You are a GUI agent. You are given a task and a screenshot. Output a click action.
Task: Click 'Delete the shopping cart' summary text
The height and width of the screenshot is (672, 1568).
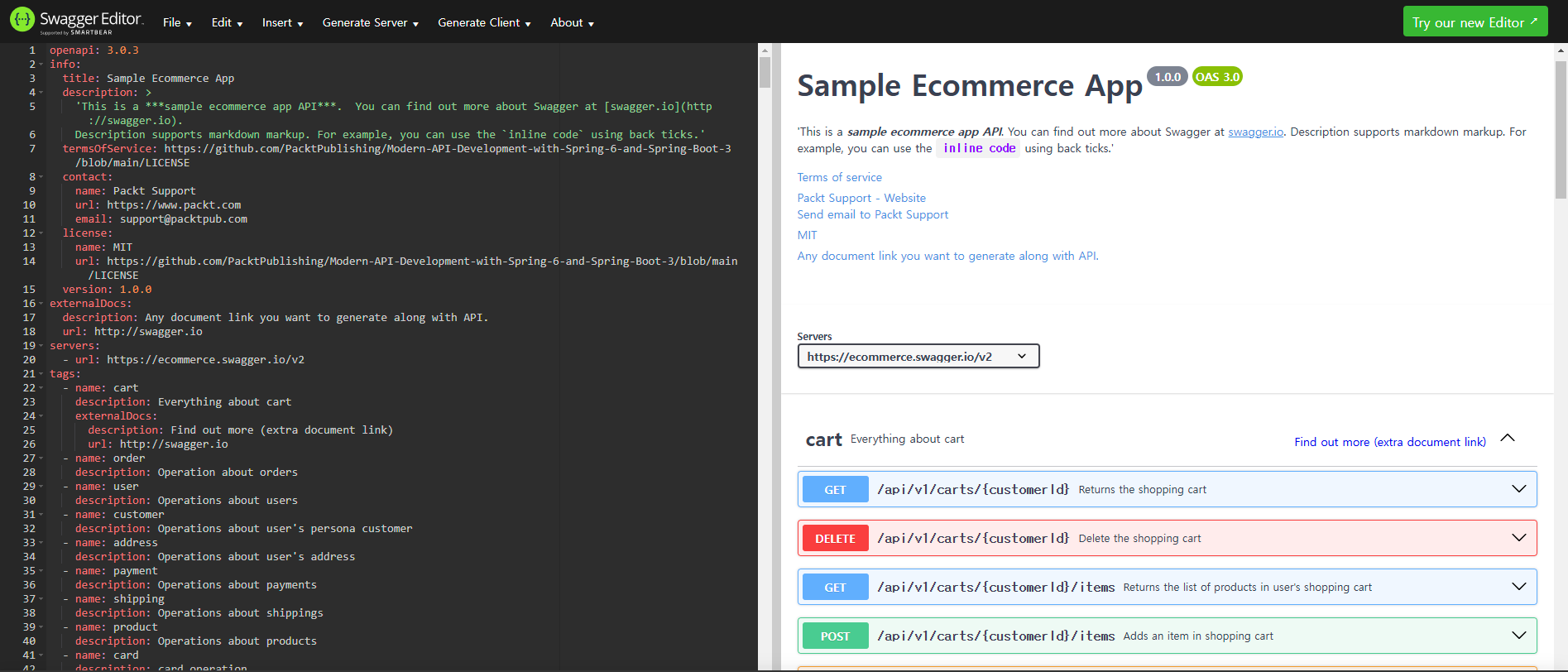tap(1139, 539)
